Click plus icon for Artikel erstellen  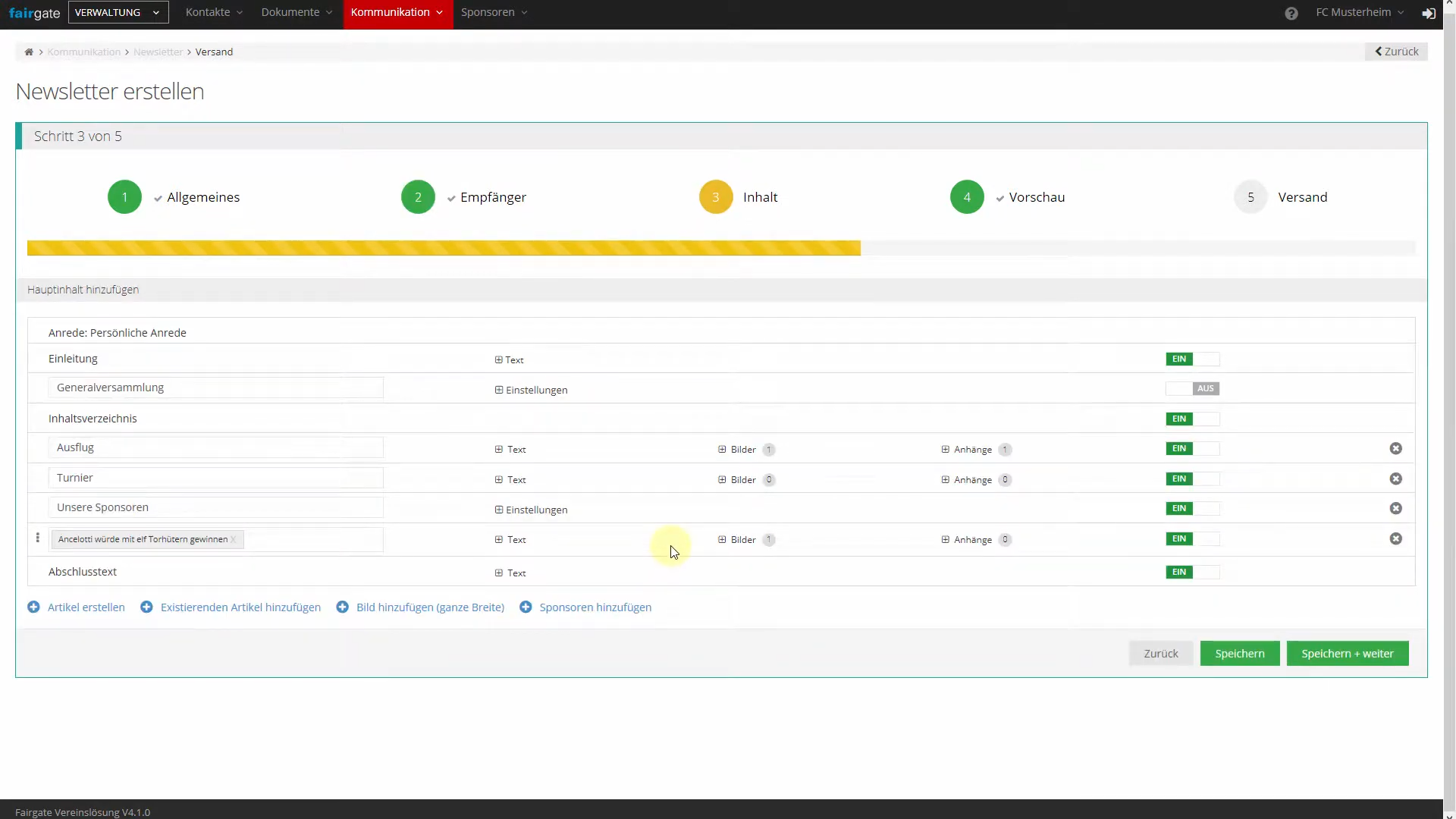pyautogui.click(x=33, y=607)
